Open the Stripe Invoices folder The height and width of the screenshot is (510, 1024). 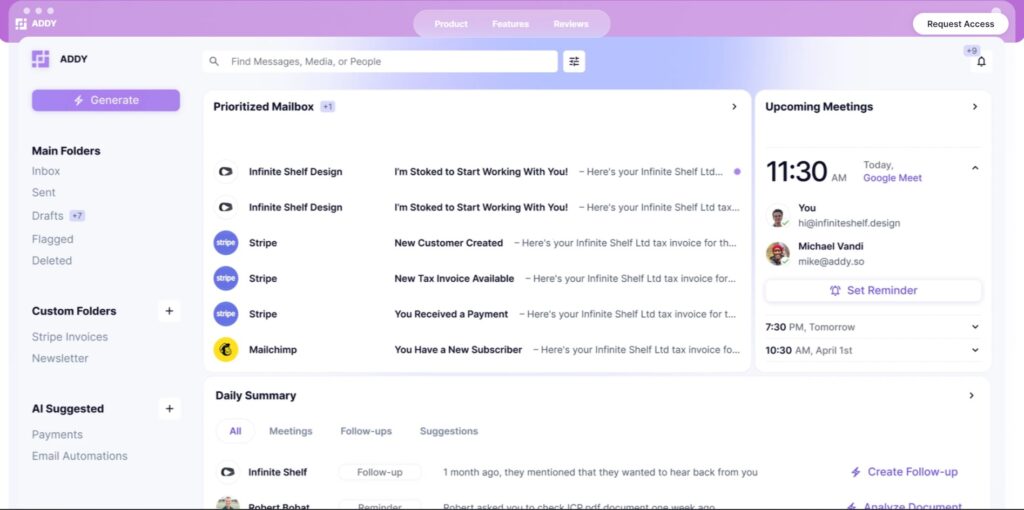click(70, 337)
